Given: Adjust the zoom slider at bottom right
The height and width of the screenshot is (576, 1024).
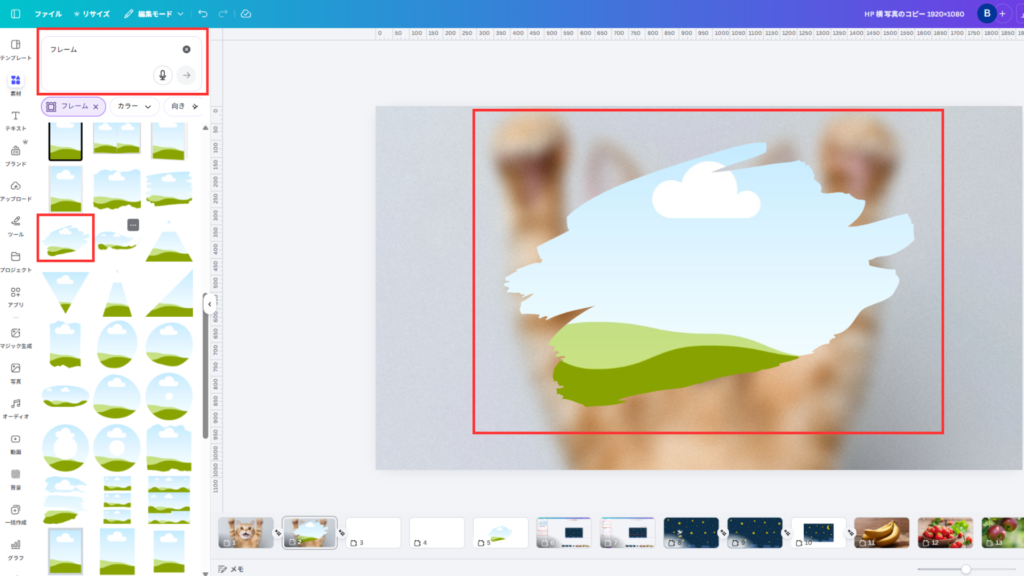Looking at the screenshot, I should [x=965, y=569].
